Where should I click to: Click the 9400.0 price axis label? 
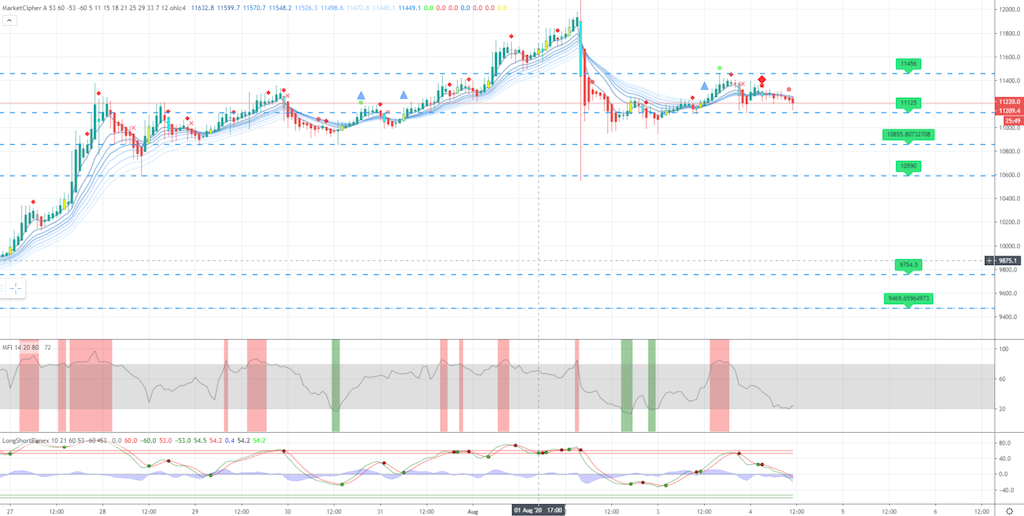[x=1008, y=317]
